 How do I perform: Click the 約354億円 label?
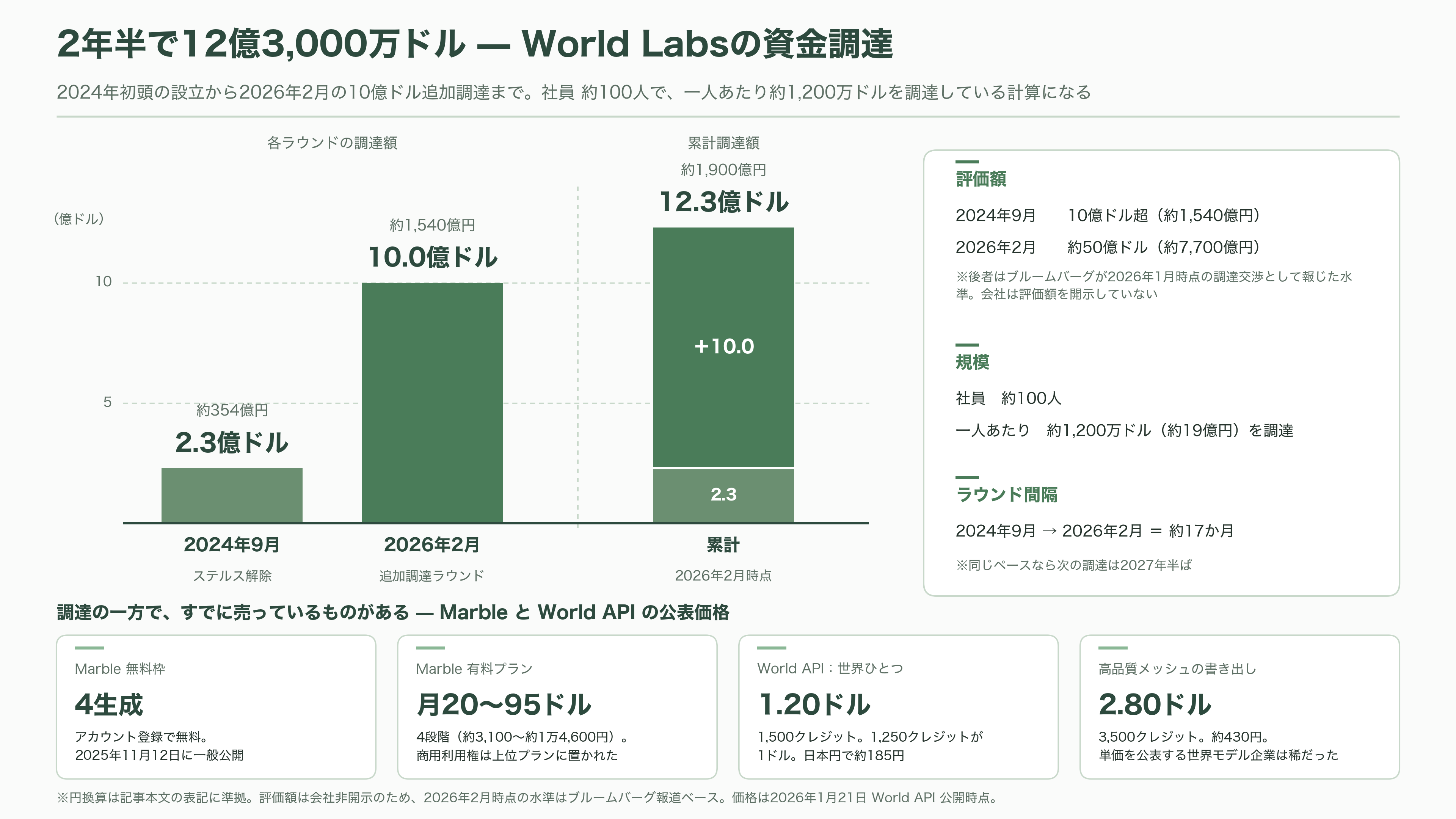click(x=232, y=410)
